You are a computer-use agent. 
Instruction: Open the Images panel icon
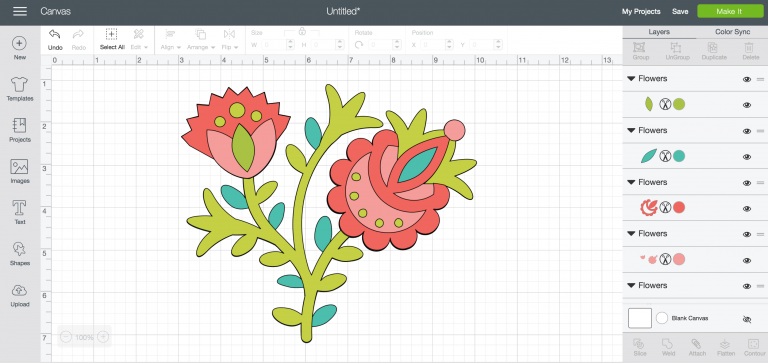click(20, 167)
